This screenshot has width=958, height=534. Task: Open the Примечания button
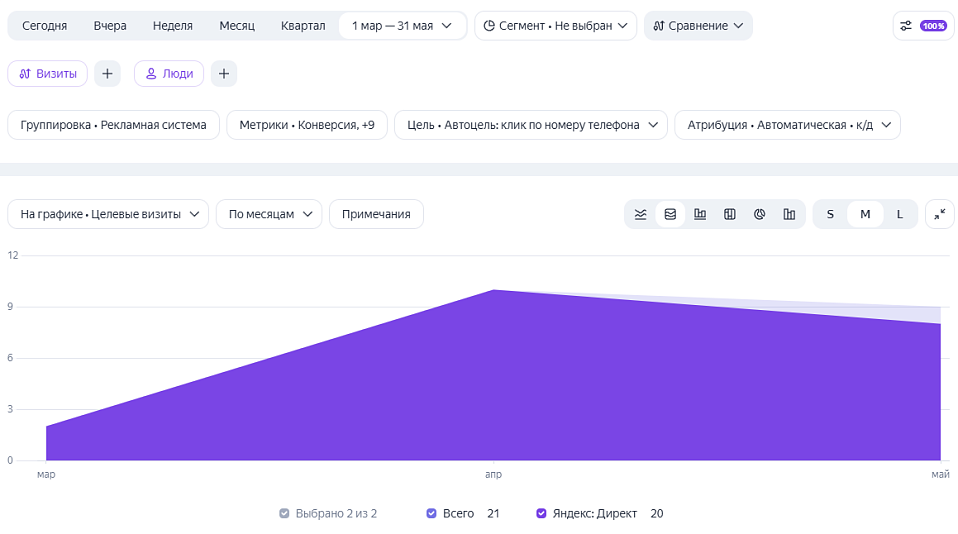pyautogui.click(x=376, y=214)
